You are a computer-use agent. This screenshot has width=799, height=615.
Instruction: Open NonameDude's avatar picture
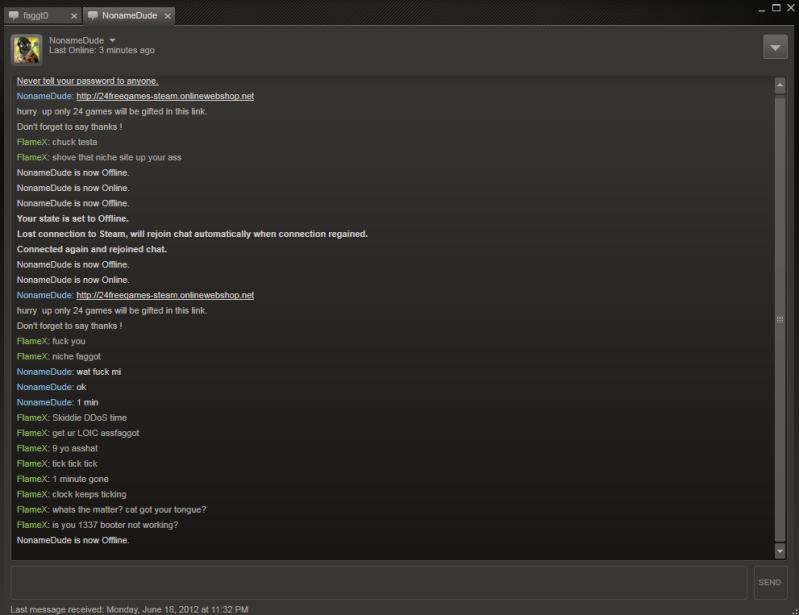click(26, 50)
